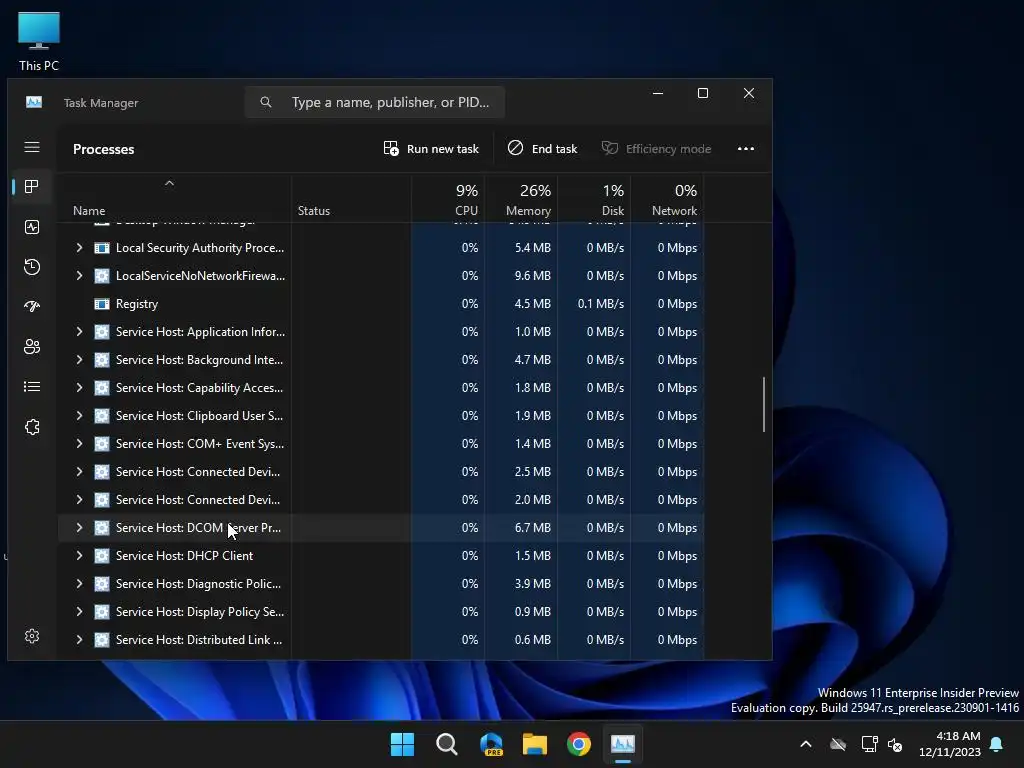Click the processes list vertical scrollbar thumb
Viewport: 1024px width, 768px height.
tap(763, 404)
